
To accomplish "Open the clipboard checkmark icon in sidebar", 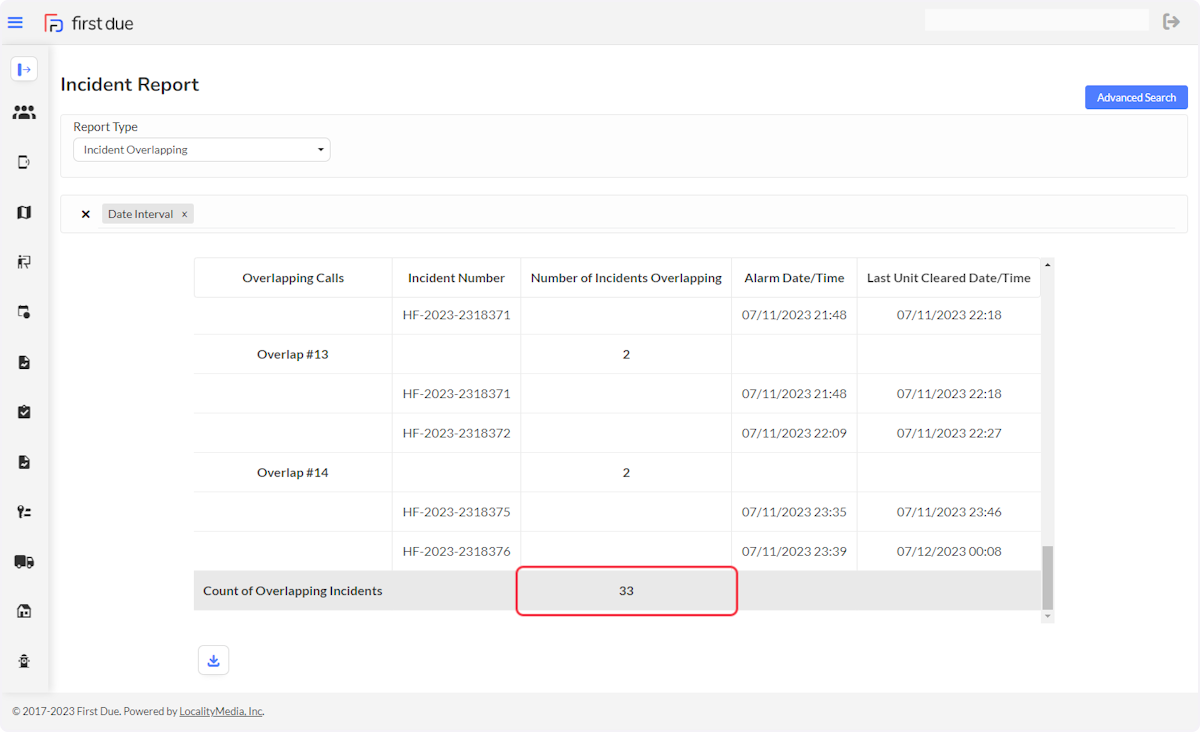I will (24, 412).
